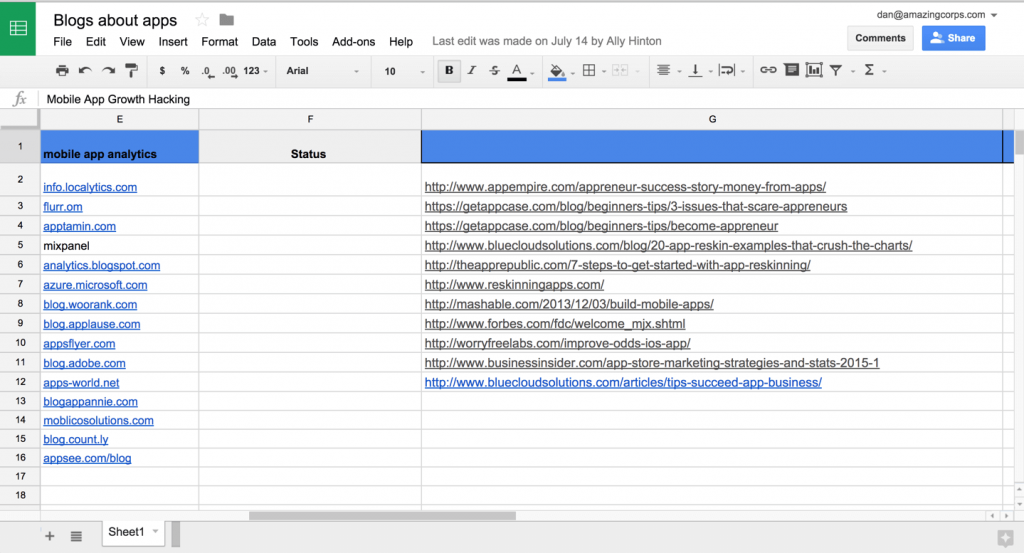
Task: Open fill color paint bucket
Action: pos(556,71)
